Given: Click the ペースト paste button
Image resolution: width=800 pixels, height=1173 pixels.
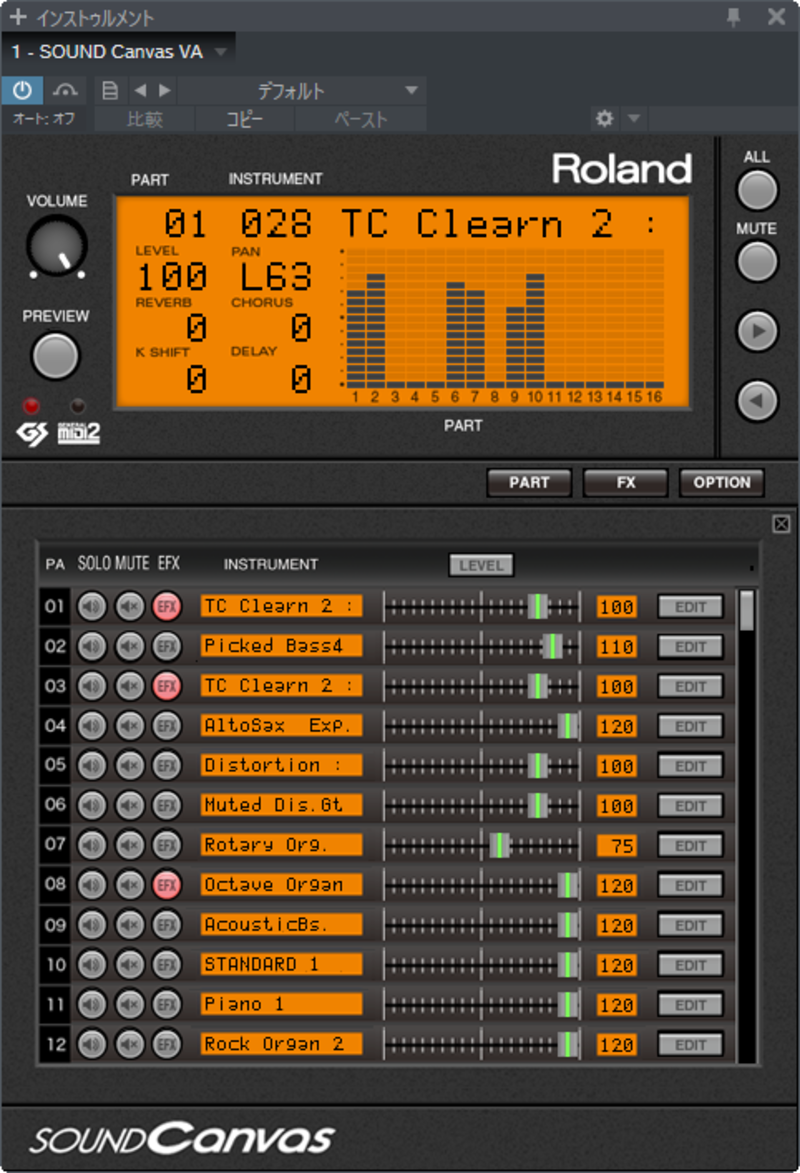Looking at the screenshot, I should tap(361, 119).
